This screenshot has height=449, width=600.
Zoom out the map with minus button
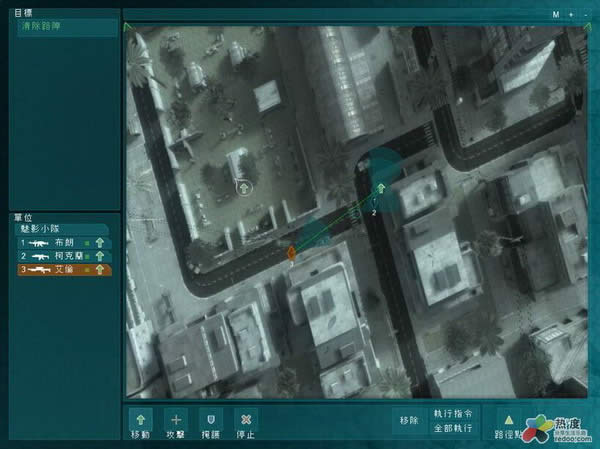tap(585, 16)
